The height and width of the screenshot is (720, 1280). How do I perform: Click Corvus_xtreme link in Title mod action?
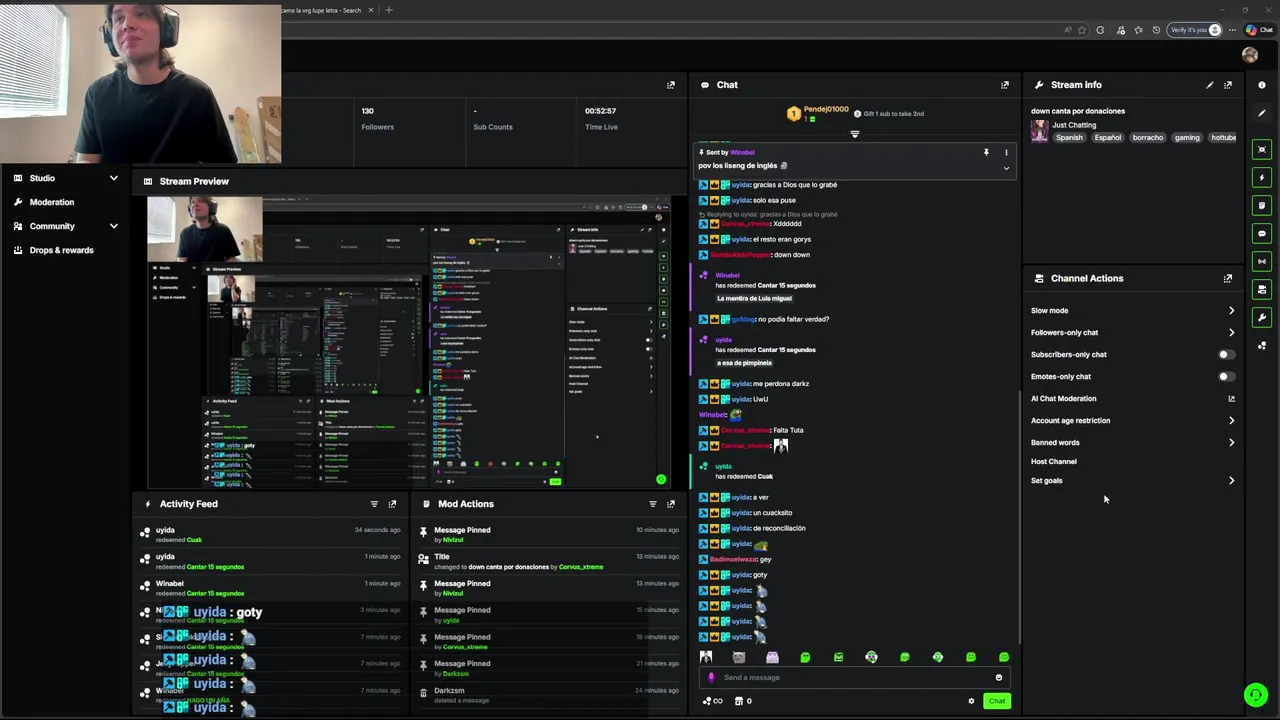(581, 567)
